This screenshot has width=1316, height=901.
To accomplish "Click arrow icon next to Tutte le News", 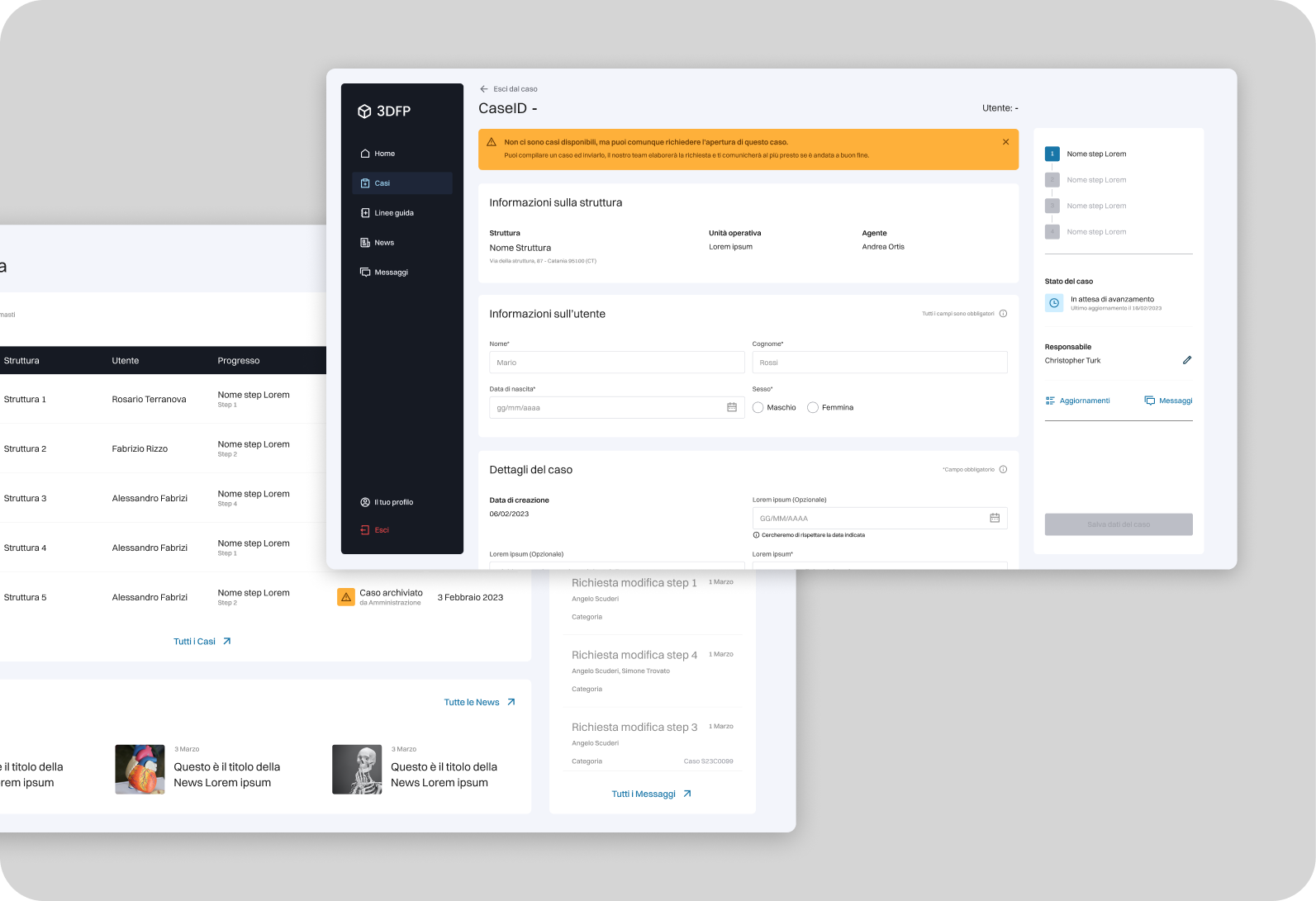I will (x=511, y=703).
